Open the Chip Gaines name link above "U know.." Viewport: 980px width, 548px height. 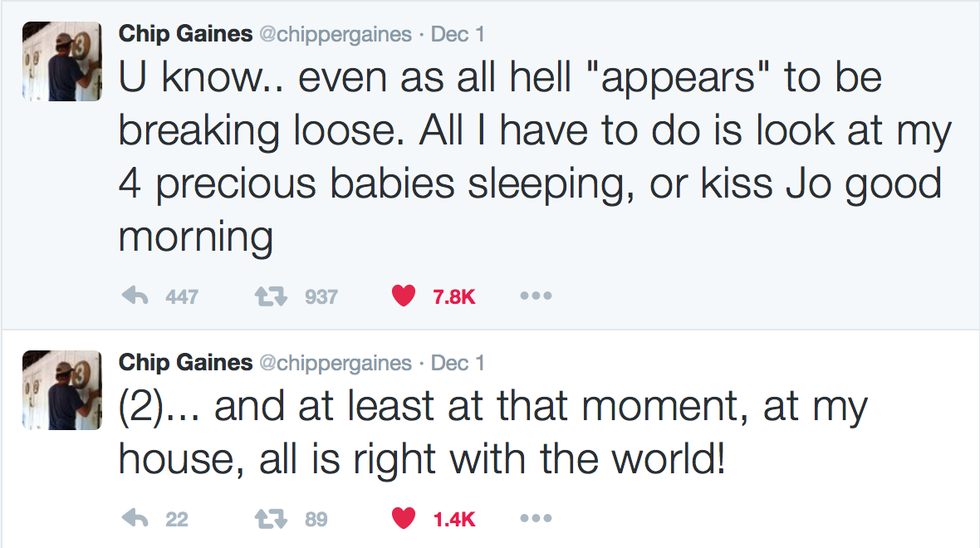coord(184,34)
